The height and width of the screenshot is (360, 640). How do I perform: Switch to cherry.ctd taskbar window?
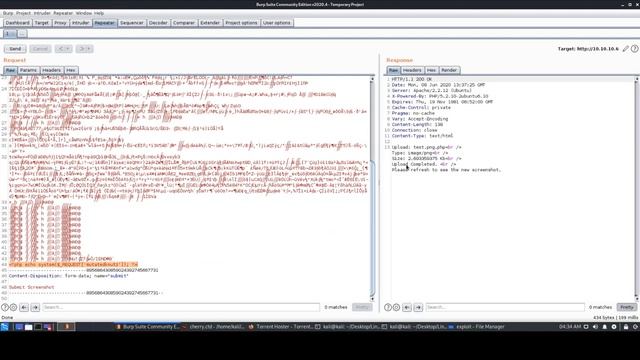(213, 327)
